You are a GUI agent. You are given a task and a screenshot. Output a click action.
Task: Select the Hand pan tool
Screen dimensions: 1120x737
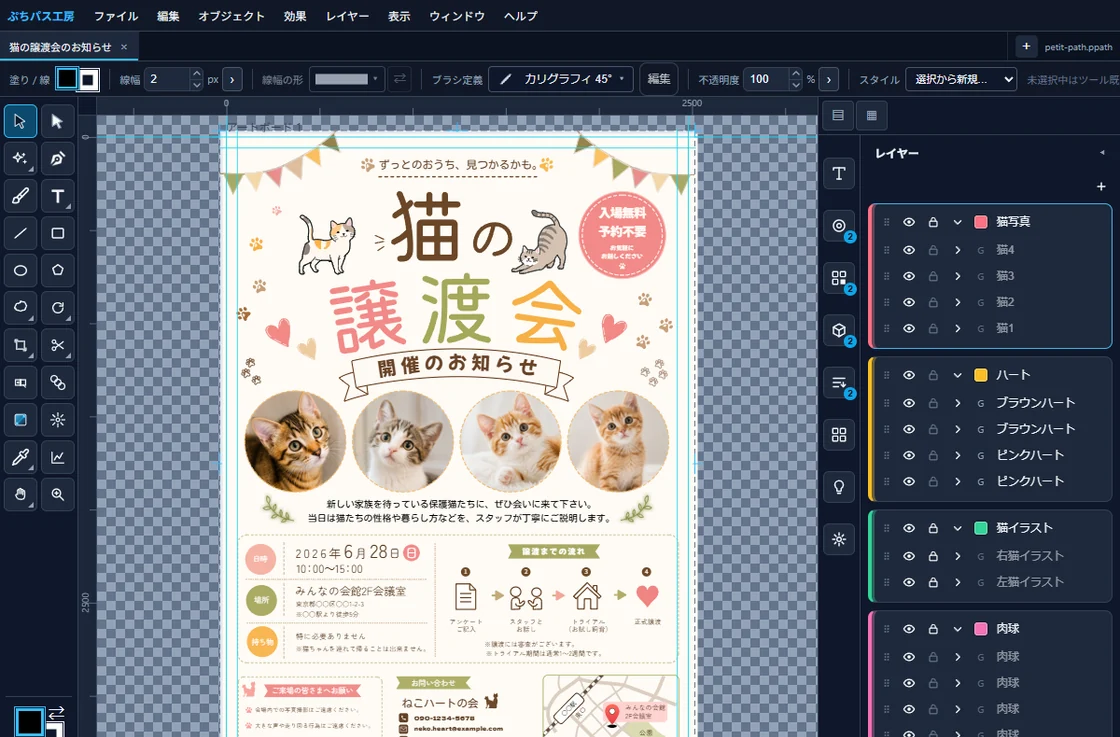tap(20, 494)
